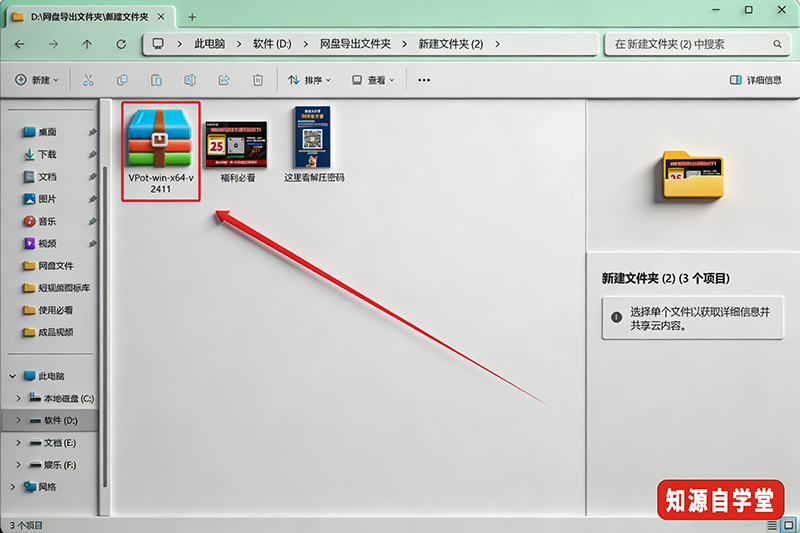The image size is (800, 533).
Task: Select the VPot-win-x64-v2411 archive file
Action: pyautogui.click(x=161, y=151)
